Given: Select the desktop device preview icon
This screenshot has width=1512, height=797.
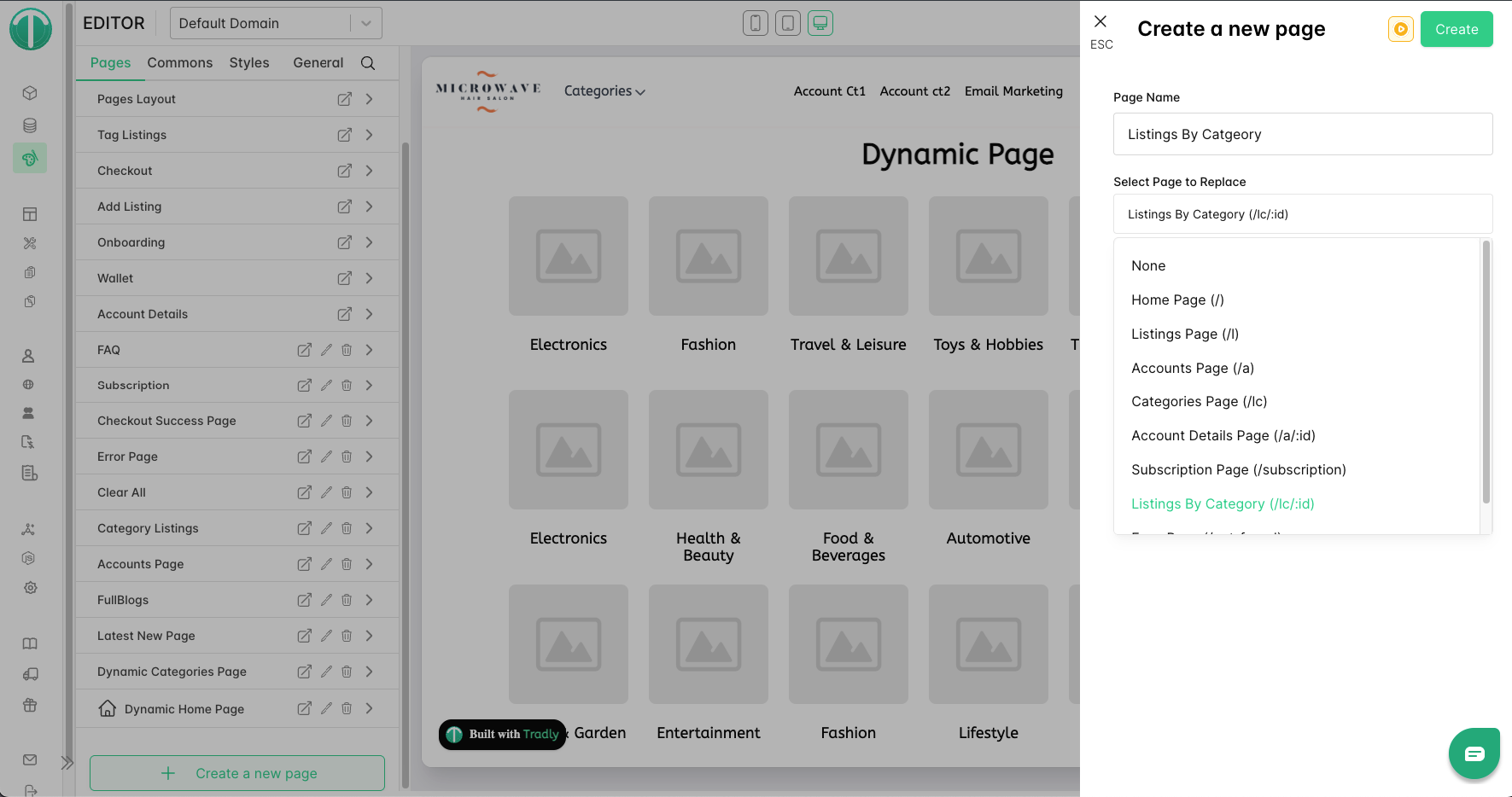Looking at the screenshot, I should (820, 23).
